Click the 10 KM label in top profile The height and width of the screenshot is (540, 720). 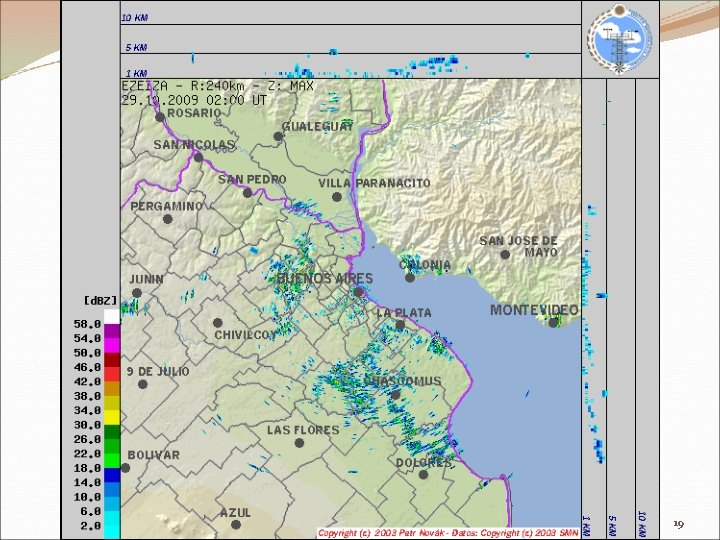[135, 18]
